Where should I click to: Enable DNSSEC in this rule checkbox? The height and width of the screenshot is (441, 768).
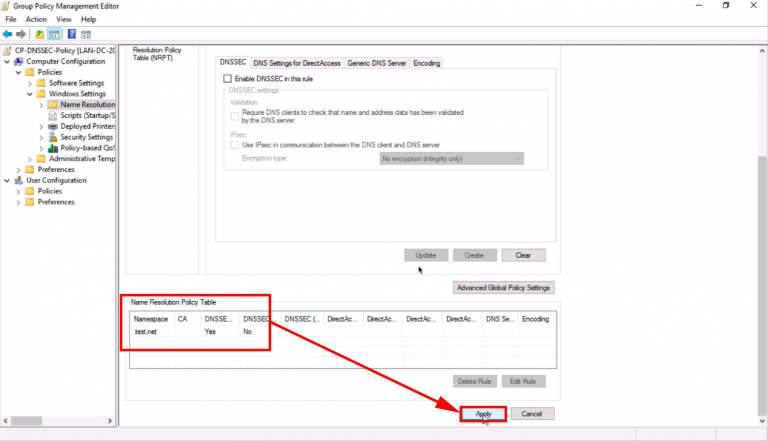point(228,78)
